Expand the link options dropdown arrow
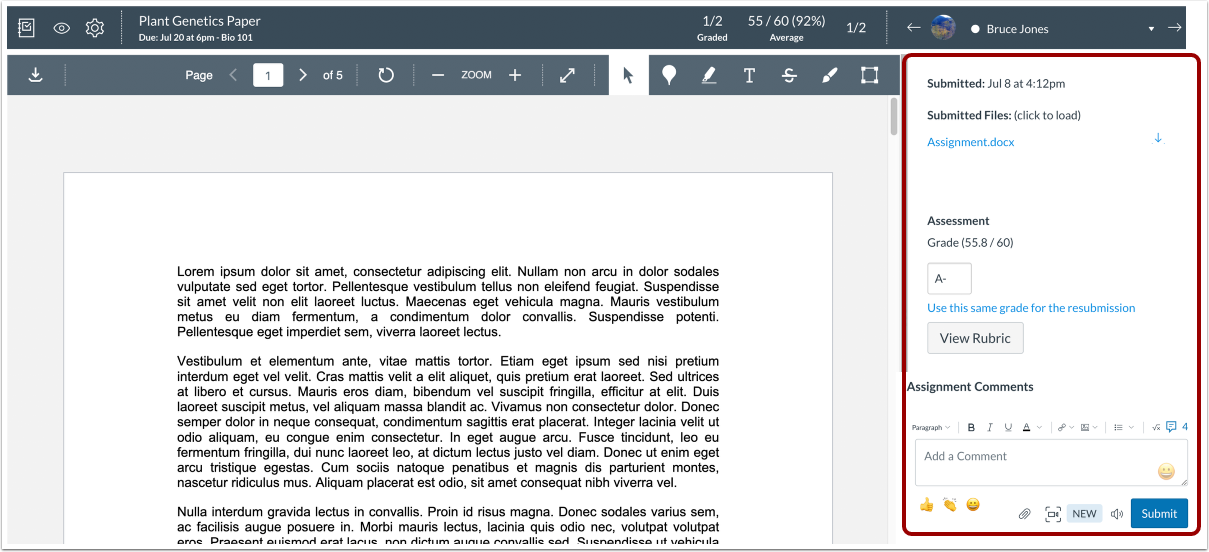The image size is (1209, 552). [x=1071, y=428]
